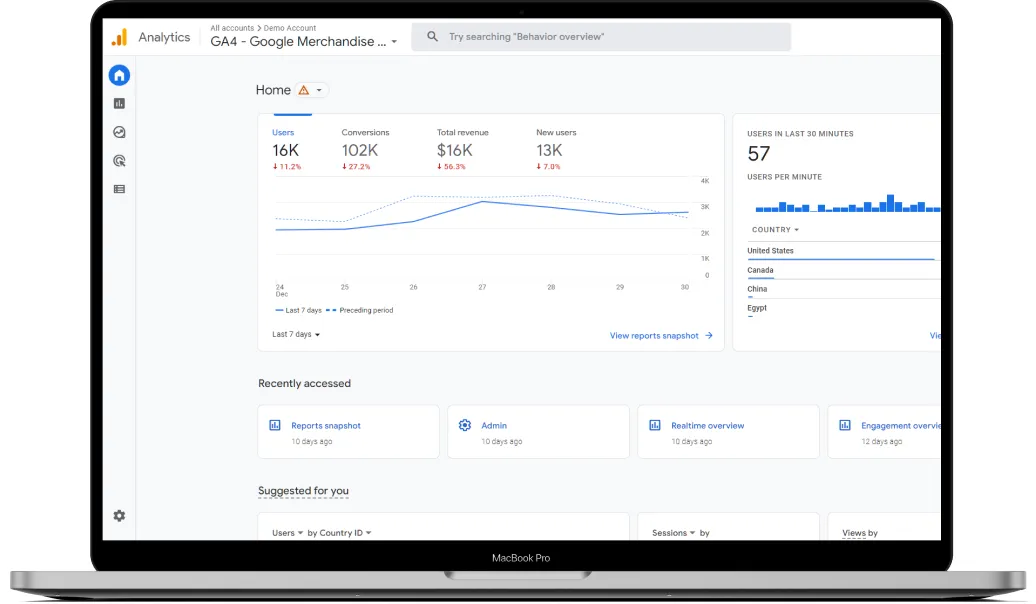
Task: Open the Country ID dimension dropdown
Action: [x=345, y=533]
